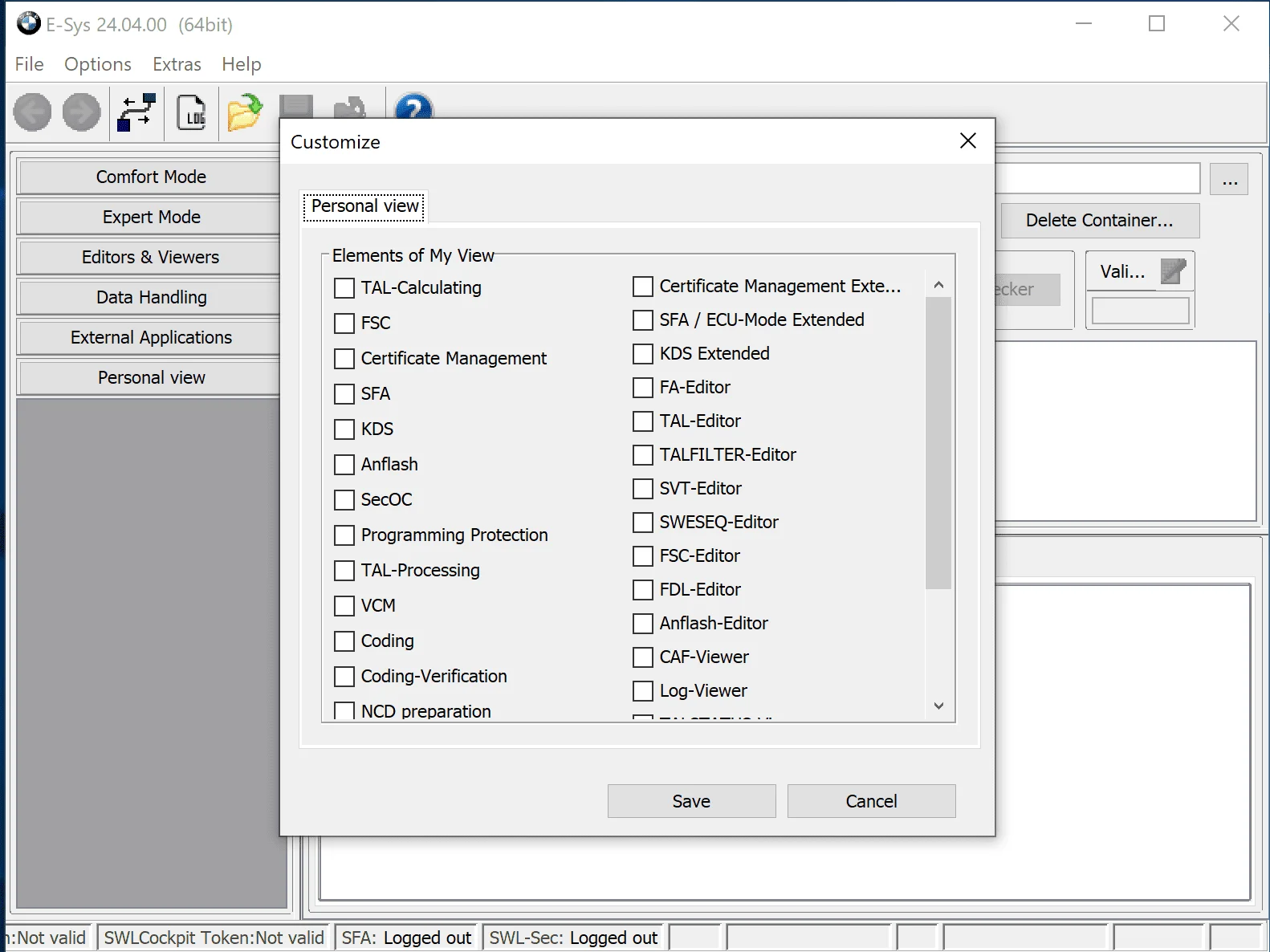
Task: Check Certificate Management Exte... checkbox
Action: click(x=643, y=287)
